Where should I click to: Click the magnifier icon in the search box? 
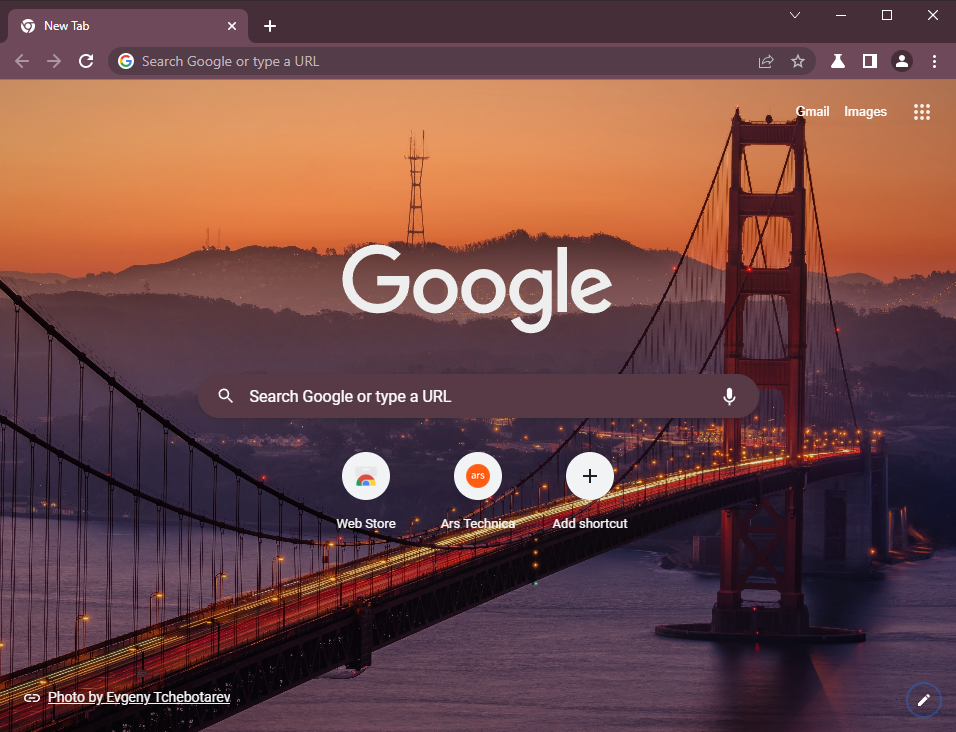pyautogui.click(x=225, y=396)
